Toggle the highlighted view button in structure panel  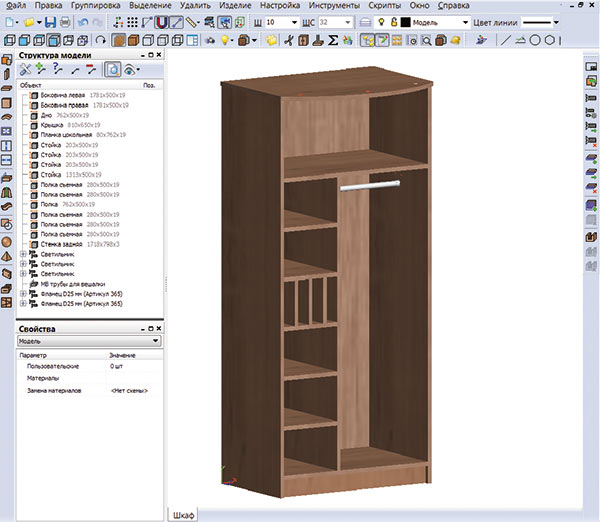click(x=113, y=70)
